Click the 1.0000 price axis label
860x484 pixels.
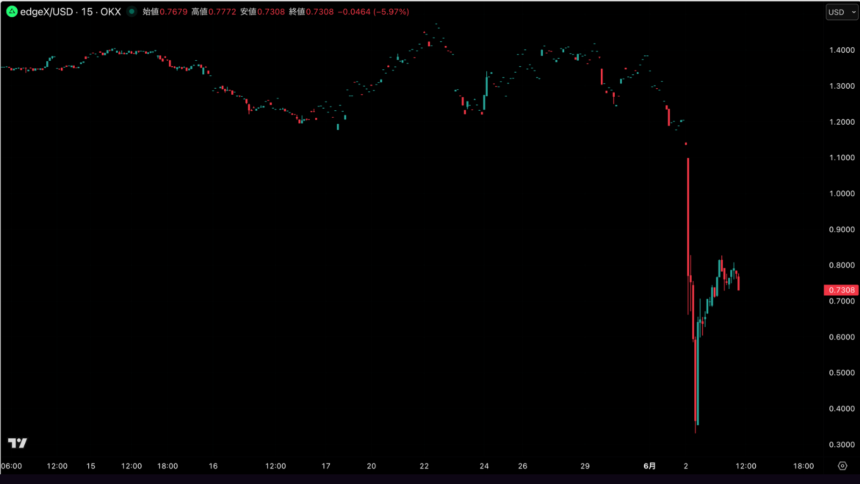[842, 193]
